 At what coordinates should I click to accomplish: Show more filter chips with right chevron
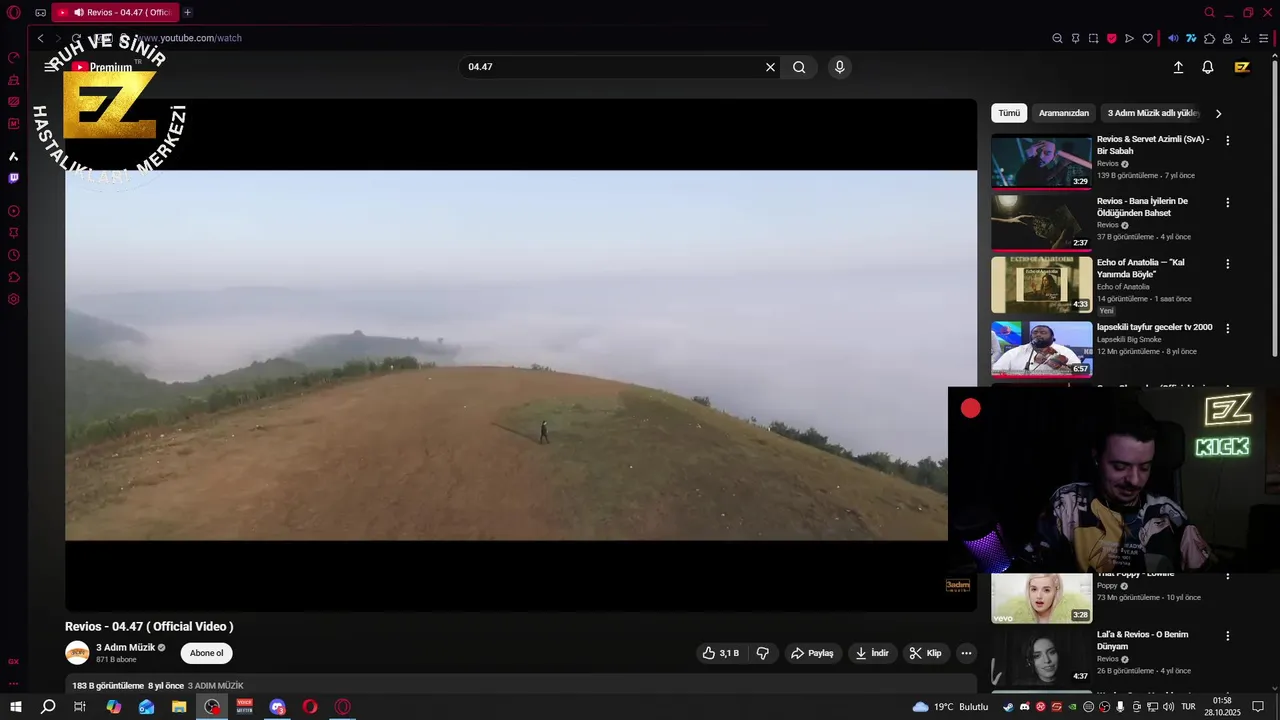(1218, 113)
